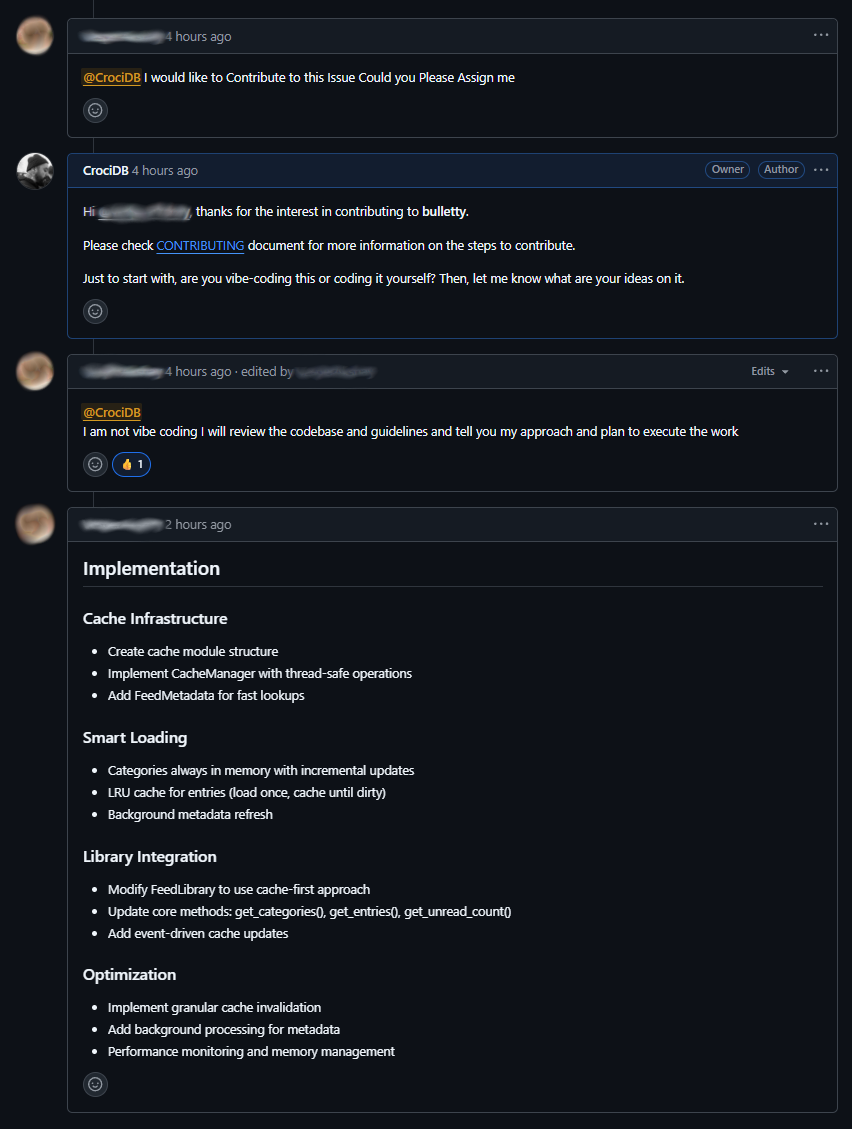Open the options menu on the first comment
This screenshot has height=1129, width=852.
coord(821,35)
